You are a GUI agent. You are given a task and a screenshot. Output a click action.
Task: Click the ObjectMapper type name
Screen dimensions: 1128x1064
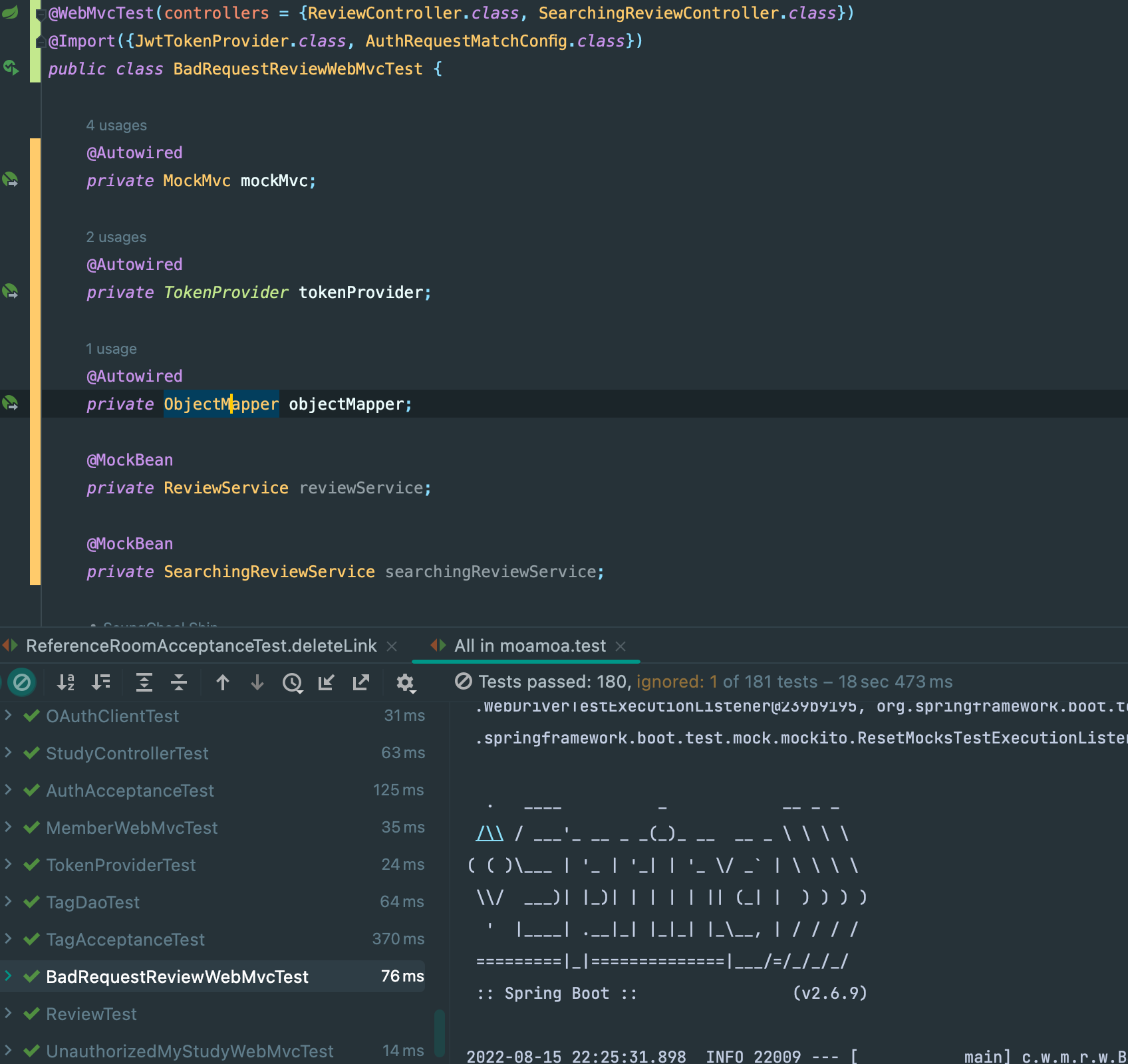coord(221,404)
